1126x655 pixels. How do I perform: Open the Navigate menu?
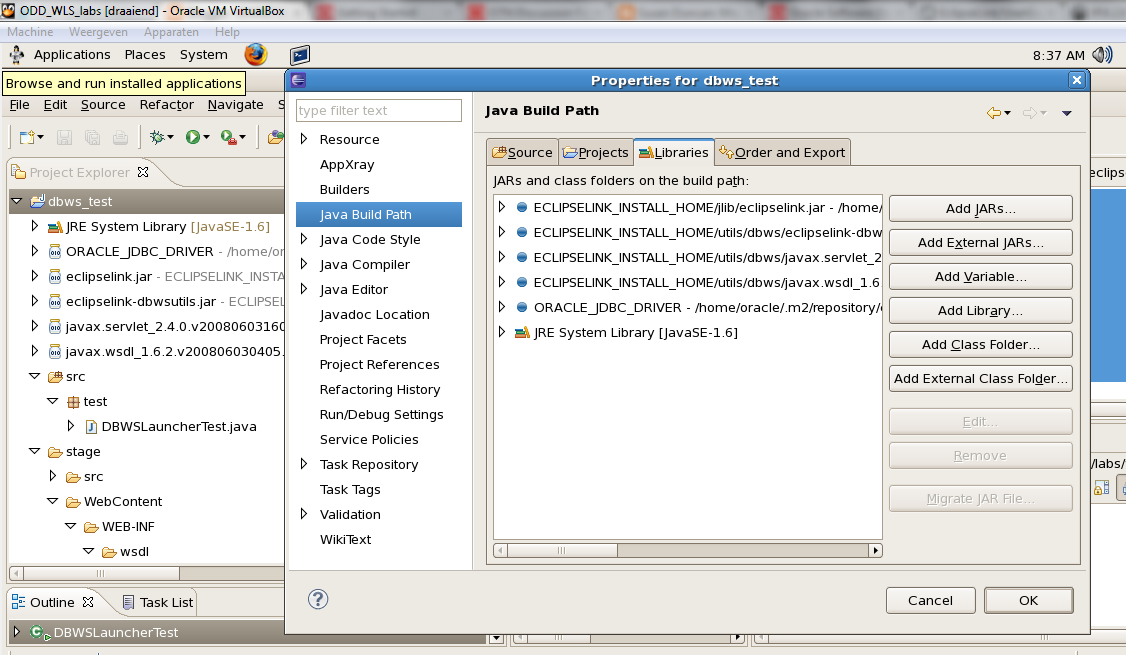(x=236, y=105)
